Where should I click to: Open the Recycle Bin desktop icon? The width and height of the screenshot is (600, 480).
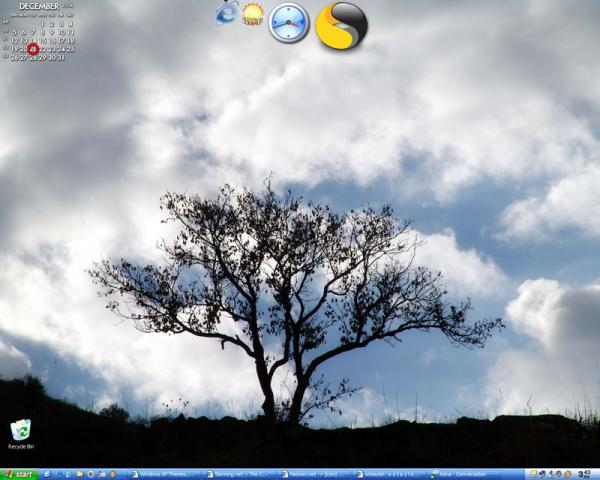click(x=21, y=434)
